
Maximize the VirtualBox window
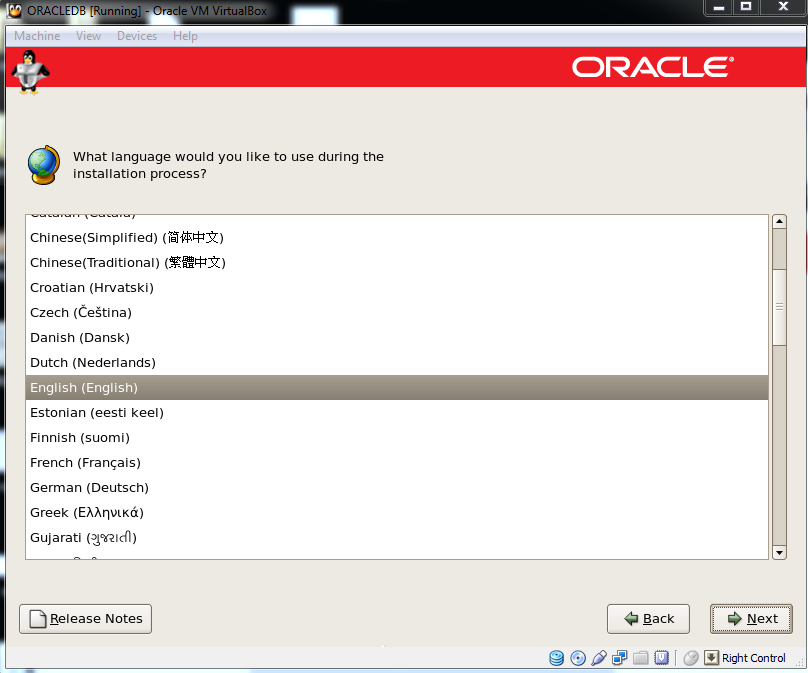point(746,7)
